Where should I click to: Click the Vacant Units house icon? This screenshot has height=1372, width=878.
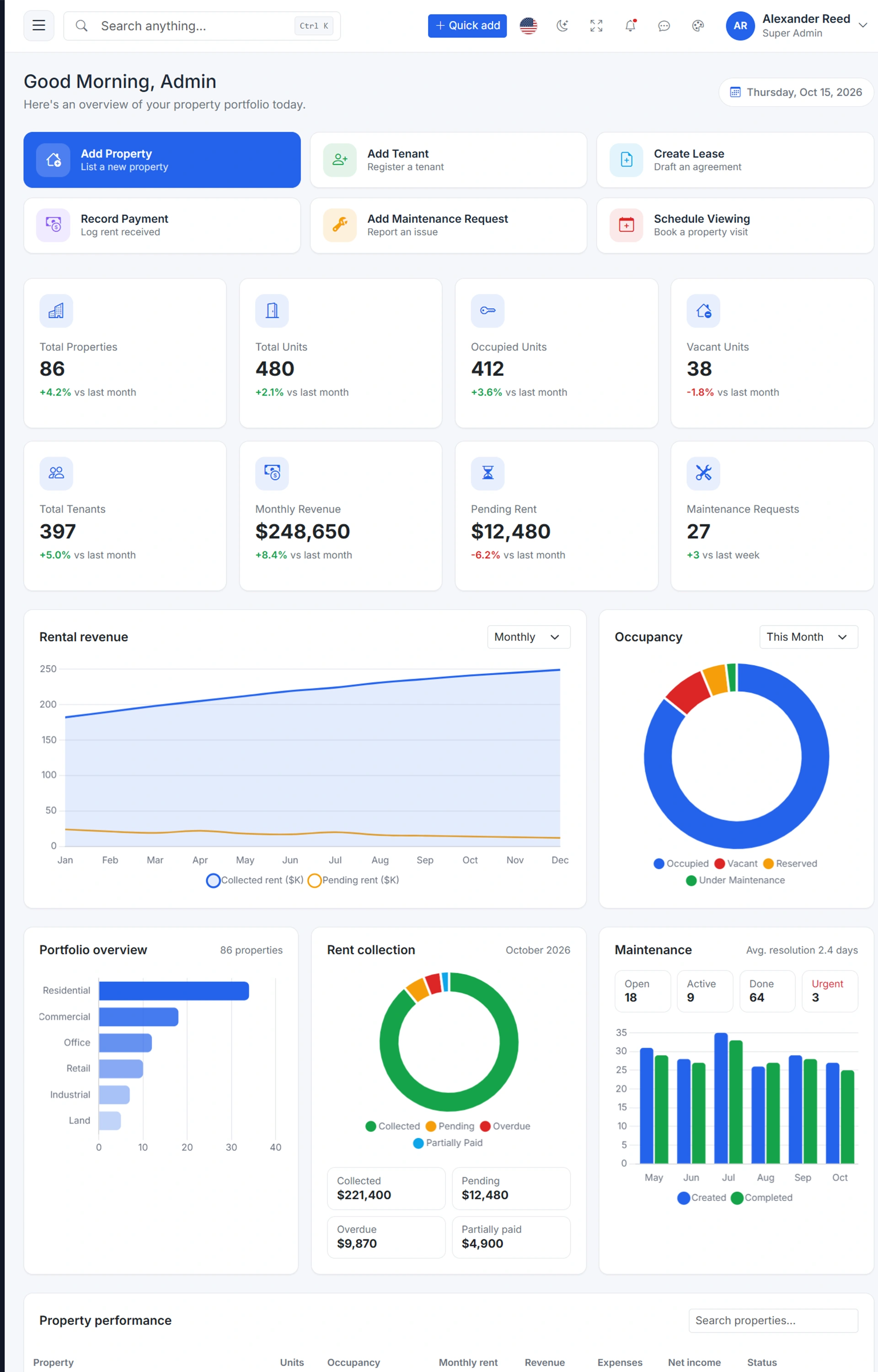point(703,311)
